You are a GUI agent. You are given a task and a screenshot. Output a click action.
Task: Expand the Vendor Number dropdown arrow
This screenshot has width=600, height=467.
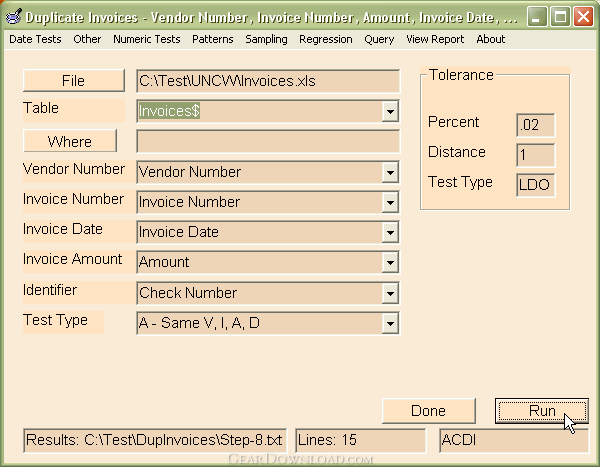coord(390,172)
